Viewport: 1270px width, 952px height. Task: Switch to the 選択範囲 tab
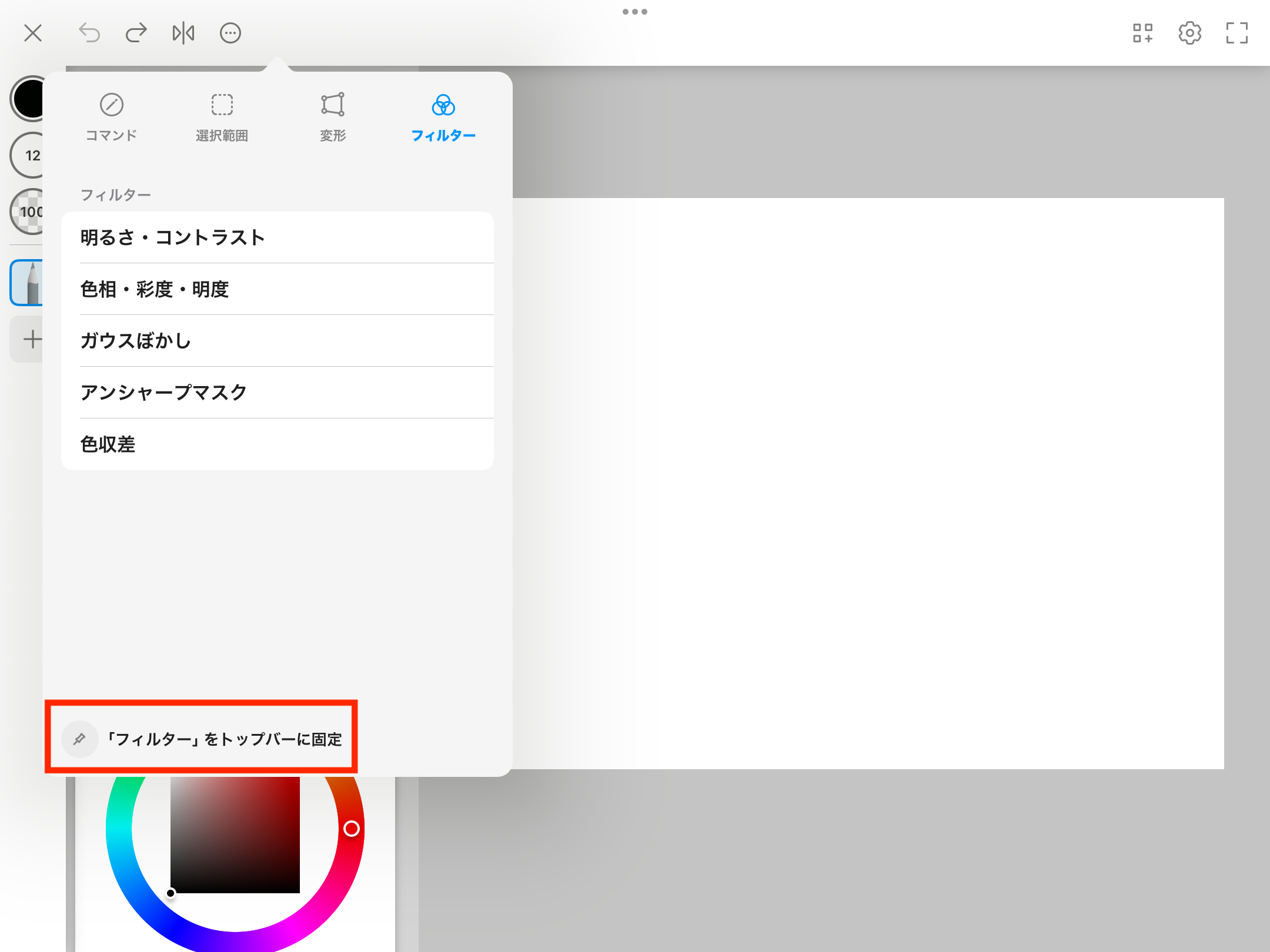click(222, 118)
